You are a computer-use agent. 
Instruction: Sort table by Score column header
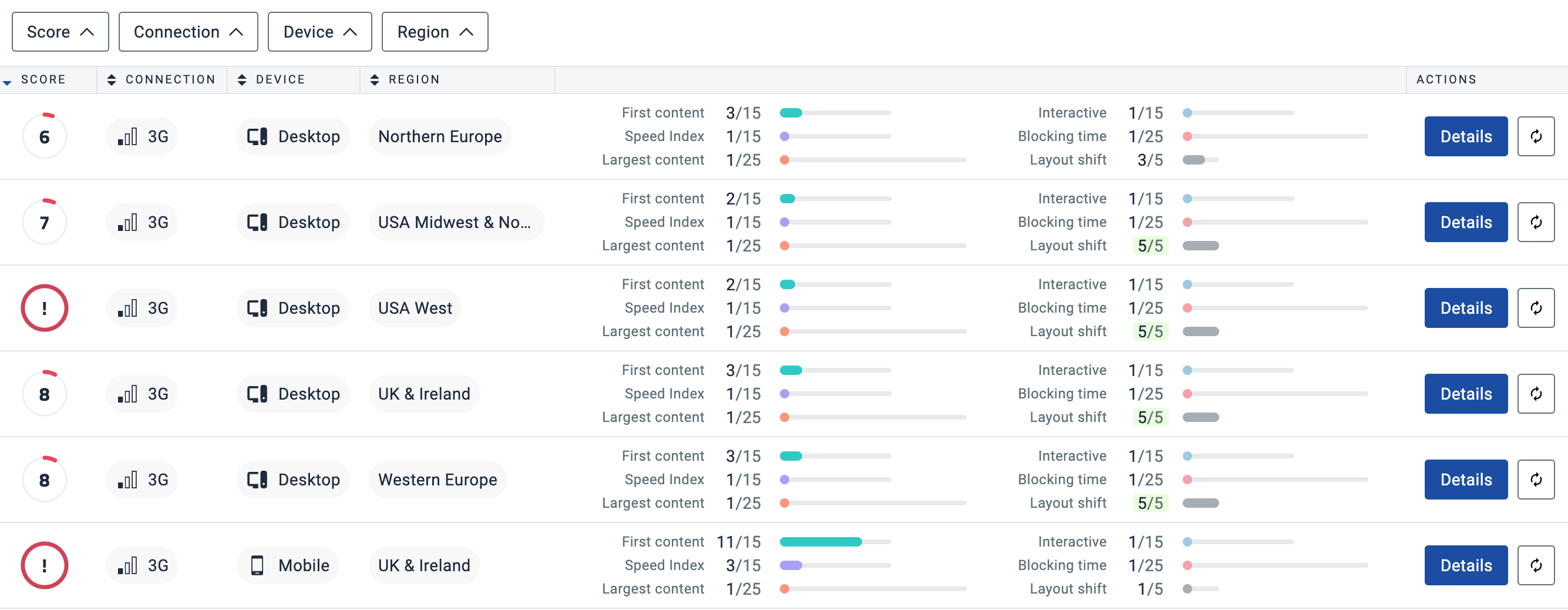pos(43,79)
